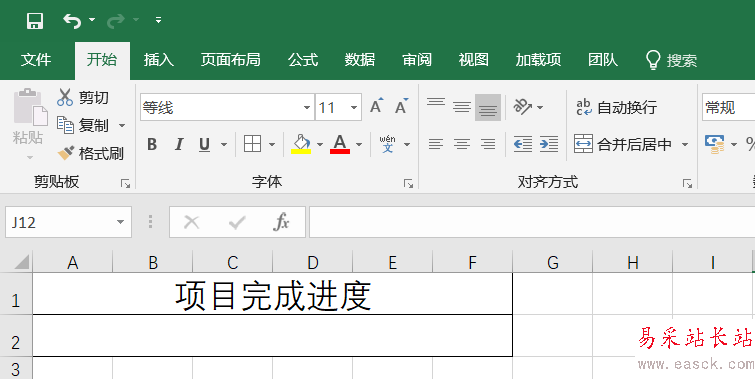Click the Borders icon

(252, 144)
